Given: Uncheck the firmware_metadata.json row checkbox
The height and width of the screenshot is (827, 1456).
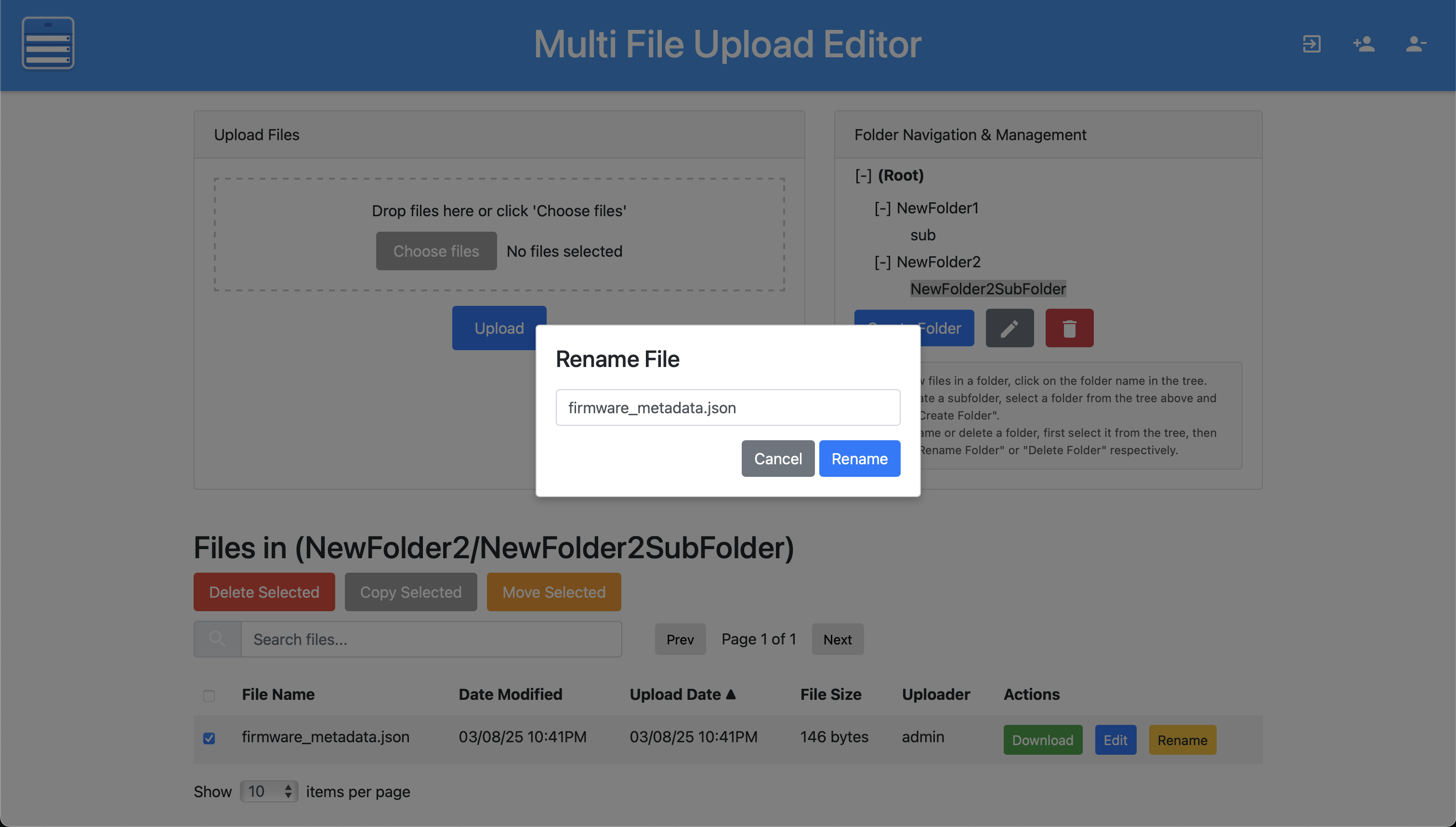Looking at the screenshot, I should click(x=209, y=738).
